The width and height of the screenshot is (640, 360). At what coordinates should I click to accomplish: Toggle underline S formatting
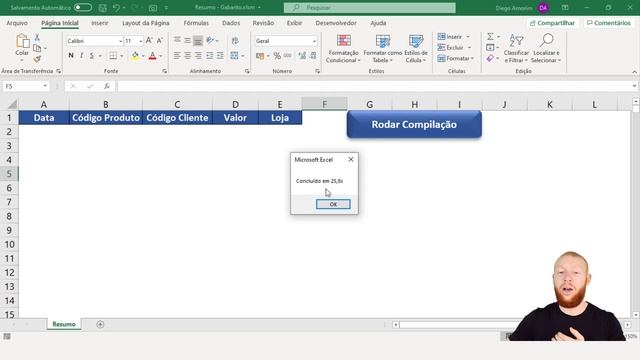coord(92,56)
